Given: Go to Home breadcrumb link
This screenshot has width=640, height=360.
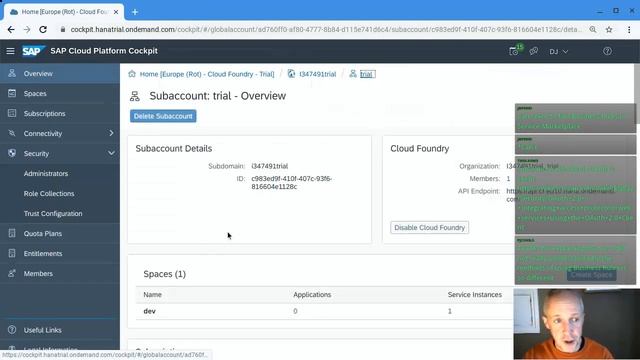Looking at the screenshot, I should (x=207, y=74).
